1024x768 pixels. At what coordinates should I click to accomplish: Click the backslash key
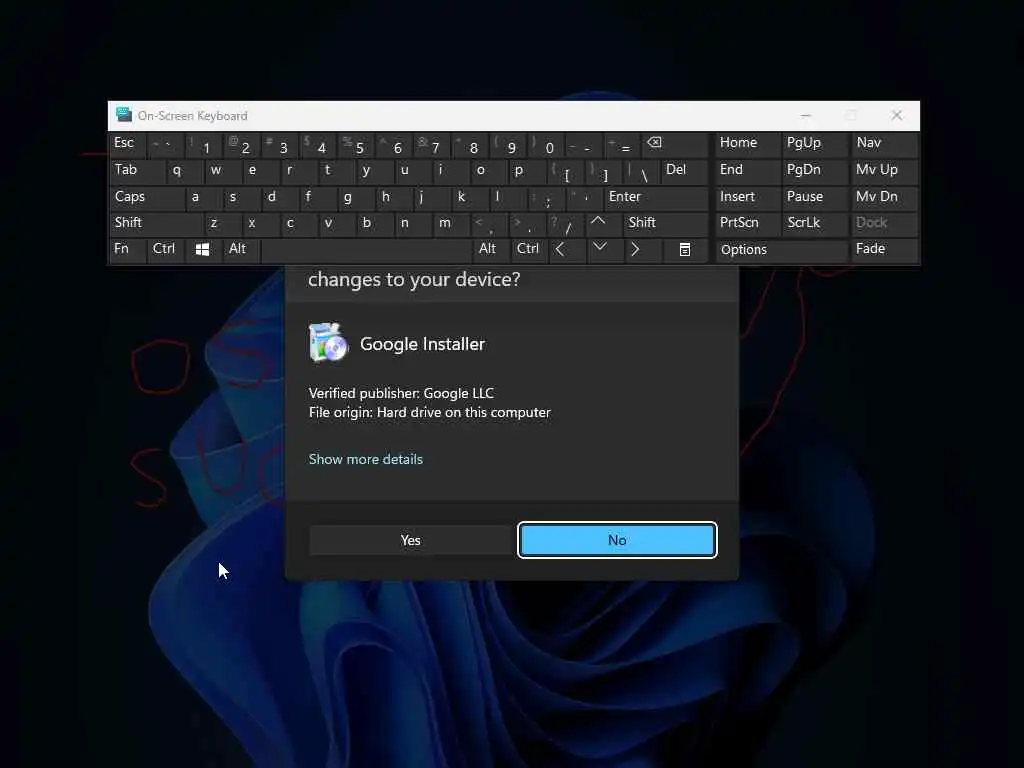[641, 172]
